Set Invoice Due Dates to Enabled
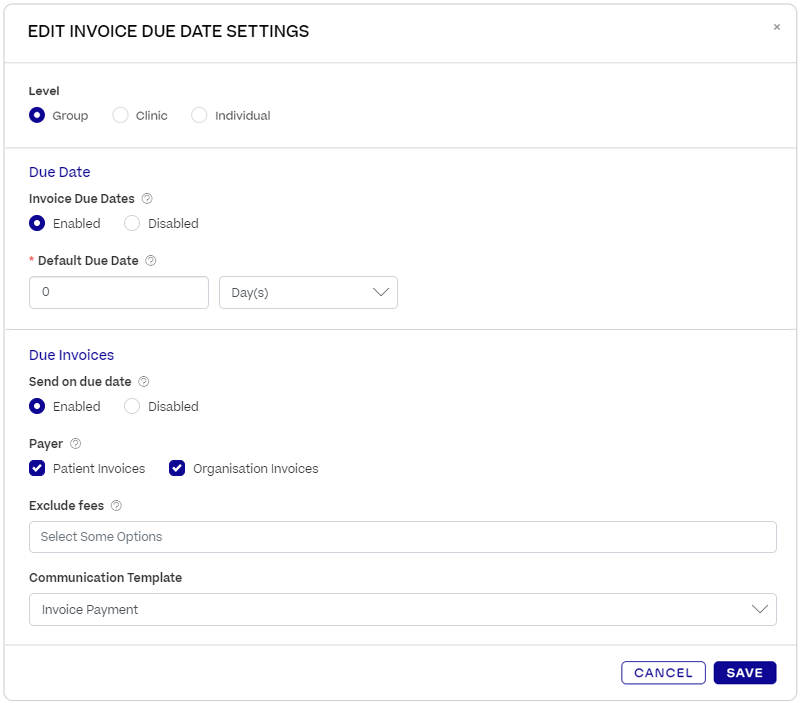The height and width of the screenshot is (703, 800). 37,223
